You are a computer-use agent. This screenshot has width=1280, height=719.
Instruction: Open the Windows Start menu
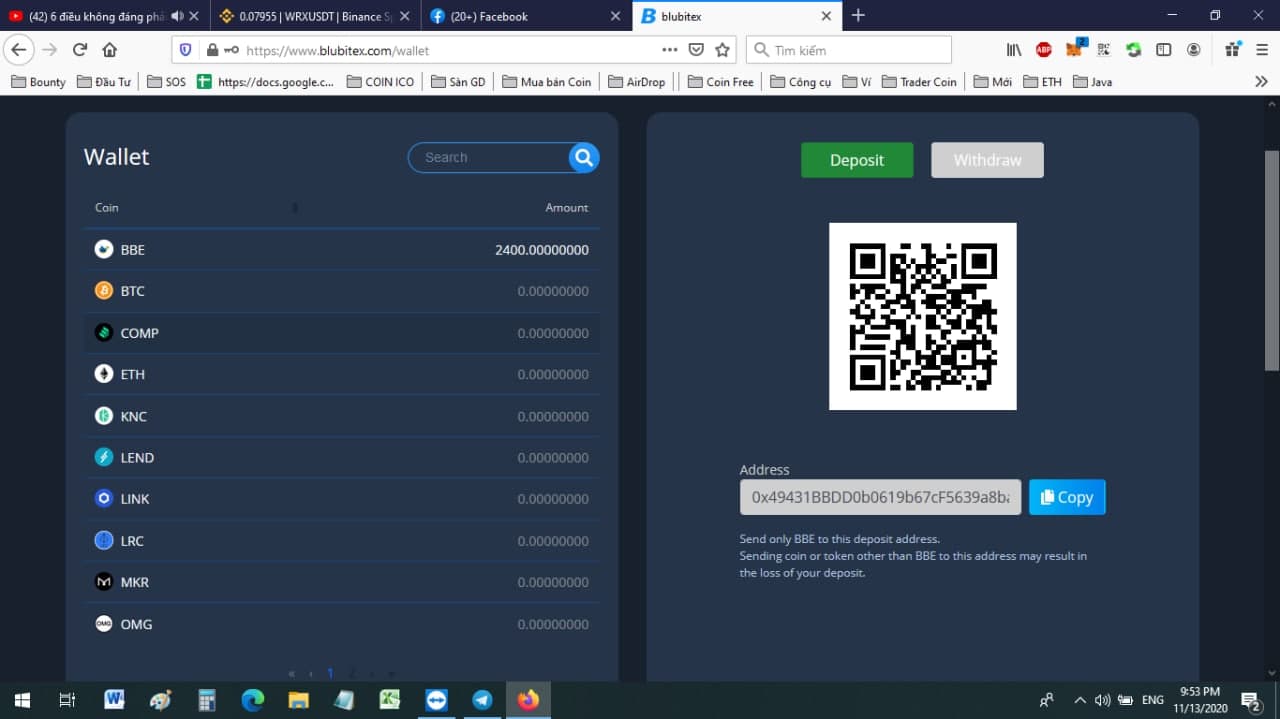[22, 700]
